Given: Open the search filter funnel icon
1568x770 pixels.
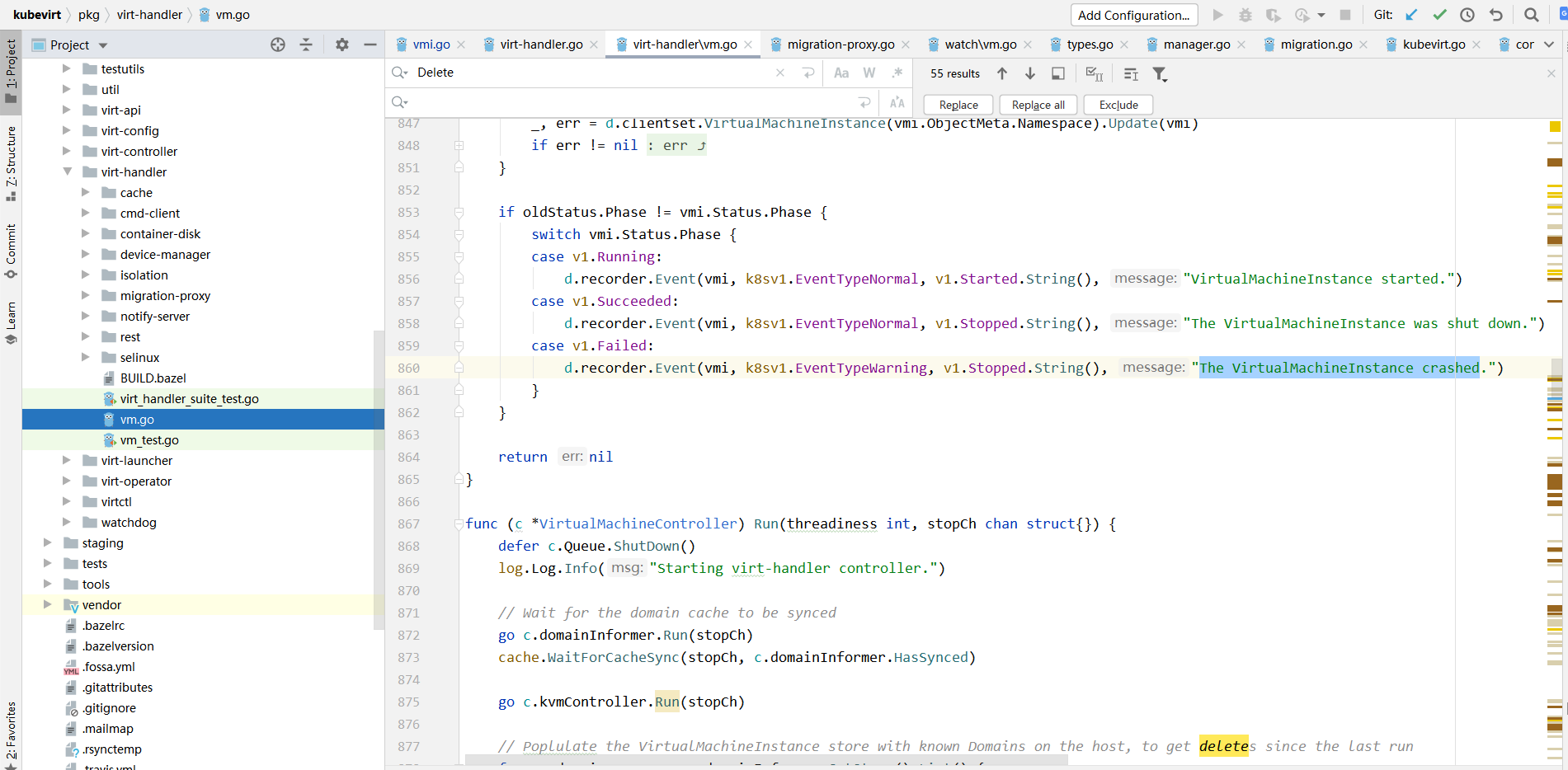Looking at the screenshot, I should tap(1160, 74).
